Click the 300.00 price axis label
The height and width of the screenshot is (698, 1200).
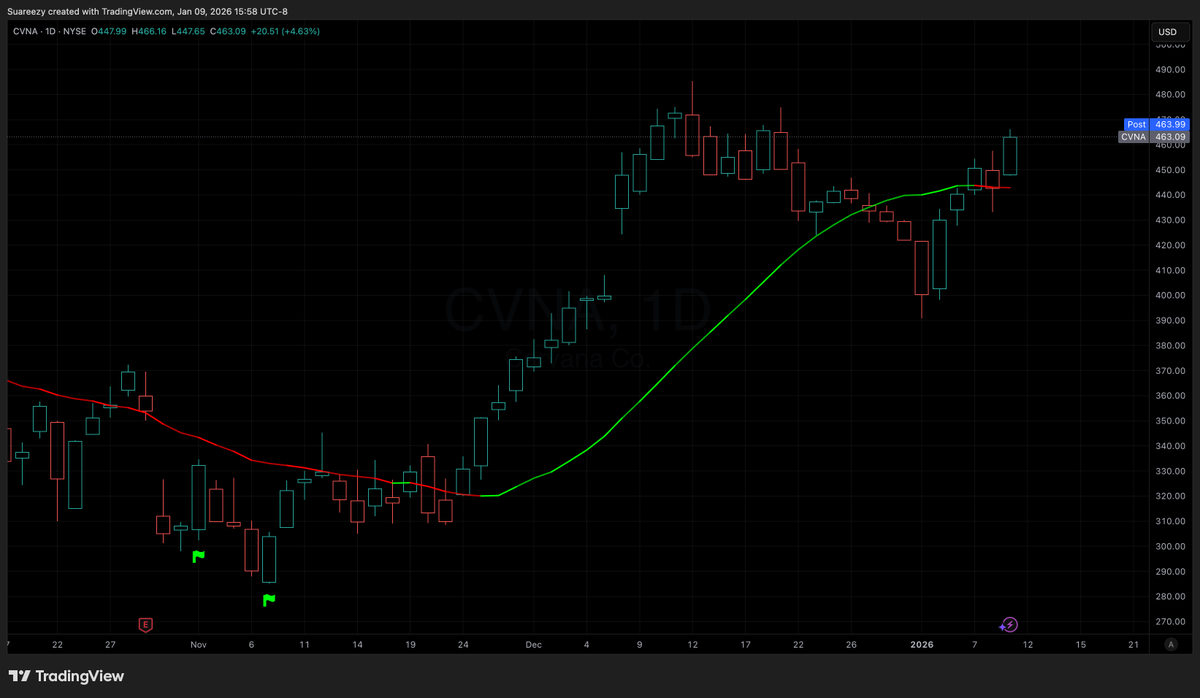click(x=1169, y=547)
